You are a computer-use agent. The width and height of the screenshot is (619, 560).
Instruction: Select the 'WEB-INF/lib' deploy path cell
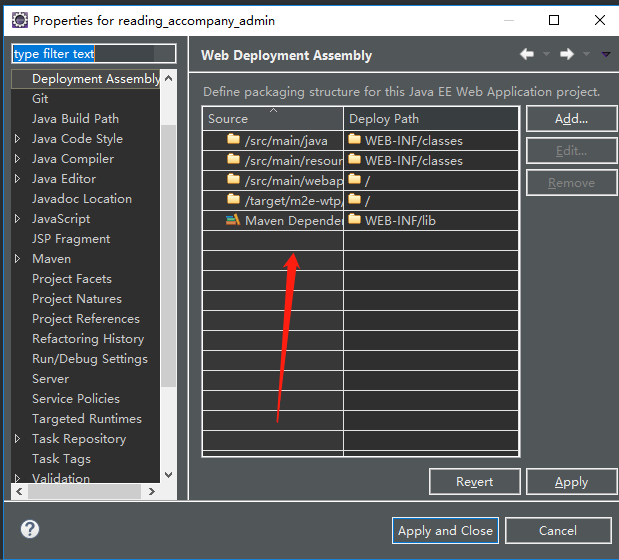pos(431,221)
